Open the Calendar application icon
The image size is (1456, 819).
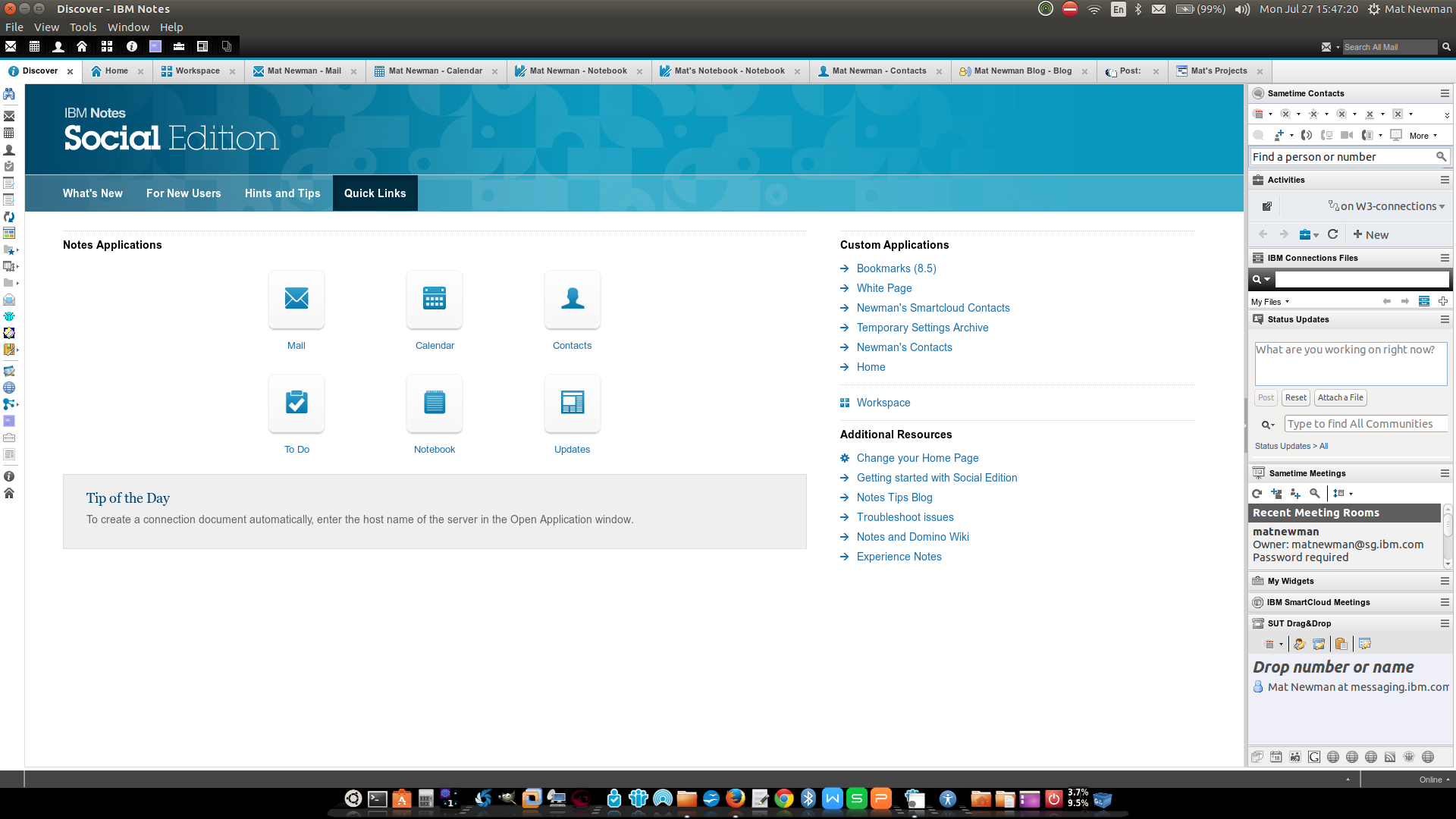(x=435, y=299)
